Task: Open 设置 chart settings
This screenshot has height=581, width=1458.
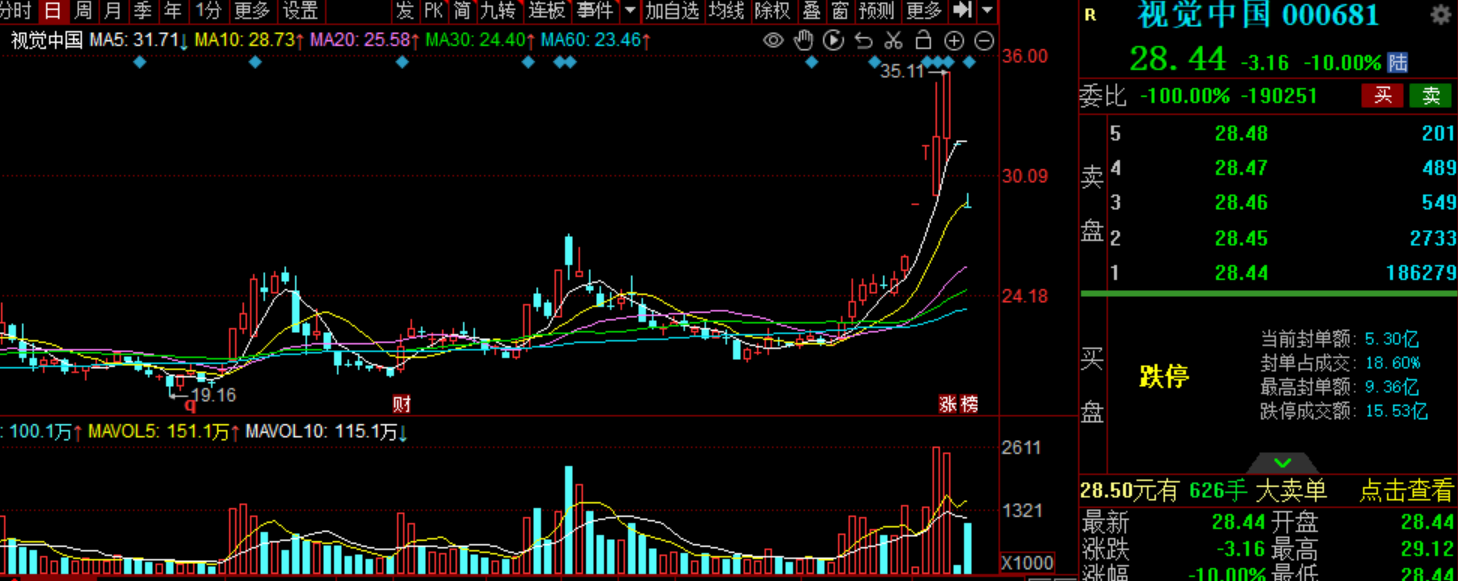Action: pos(300,11)
